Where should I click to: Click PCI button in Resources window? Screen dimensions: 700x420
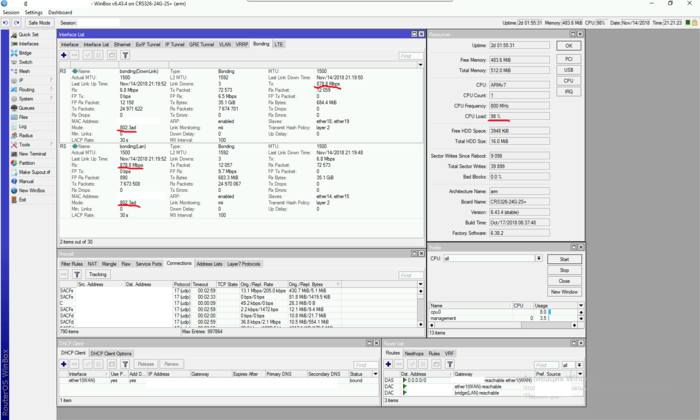[568, 59]
